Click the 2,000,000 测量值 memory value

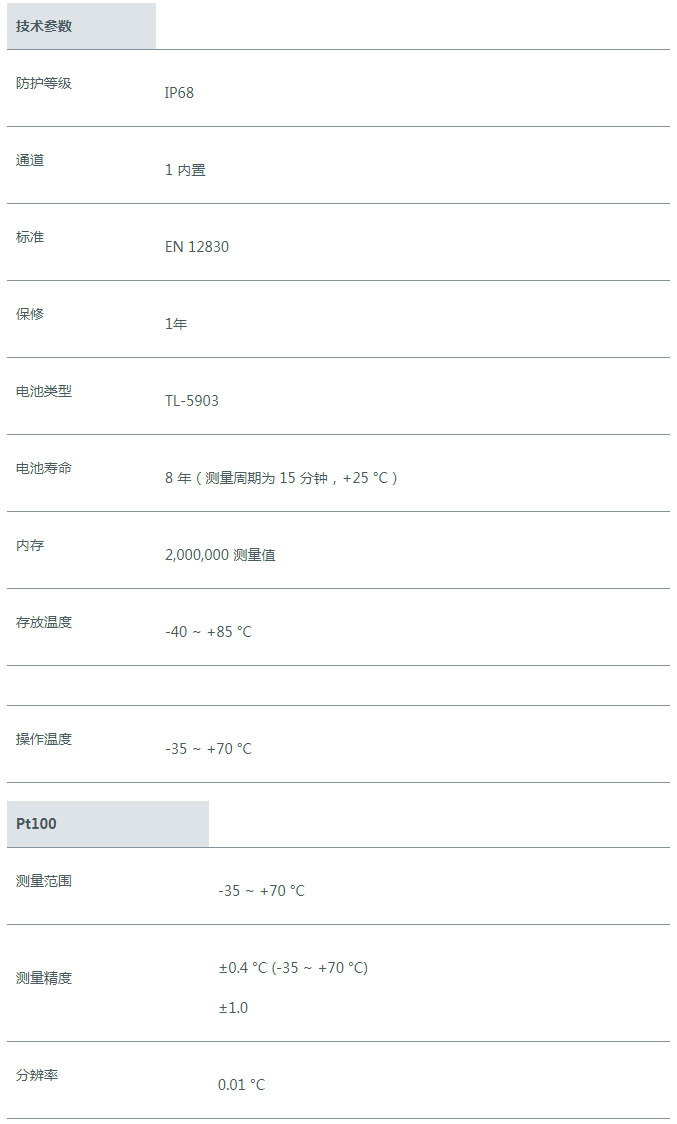pyautogui.click(x=220, y=555)
